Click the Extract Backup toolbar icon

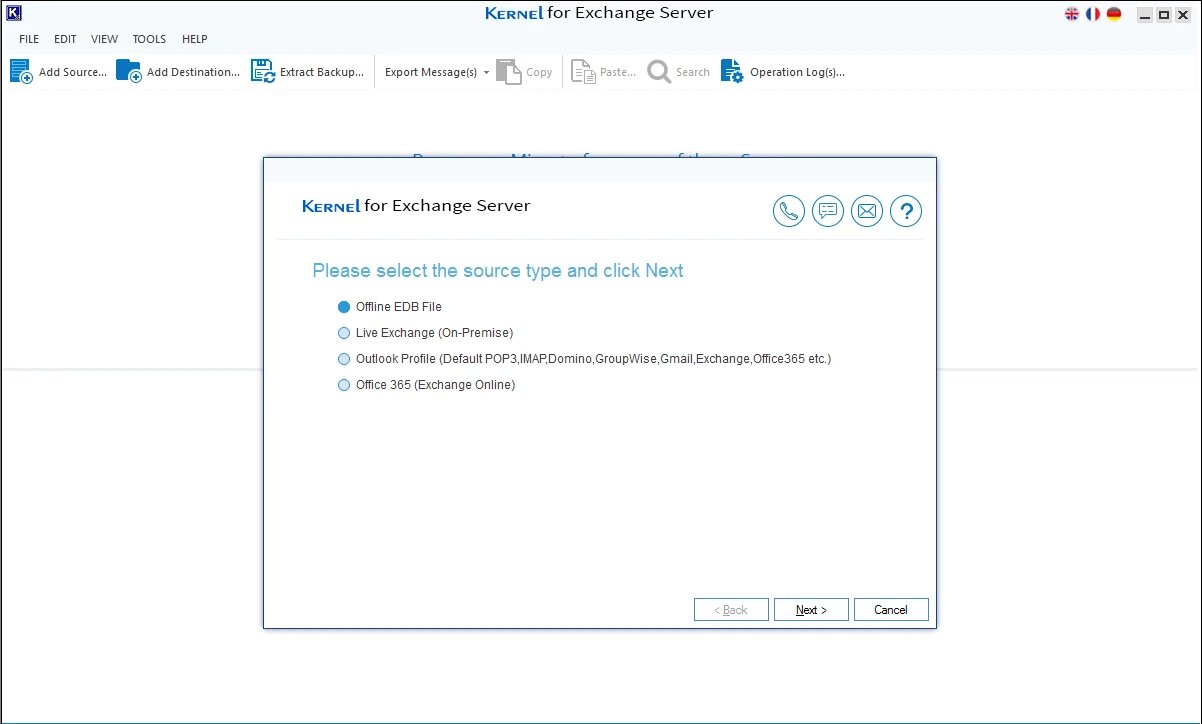pyautogui.click(x=263, y=72)
